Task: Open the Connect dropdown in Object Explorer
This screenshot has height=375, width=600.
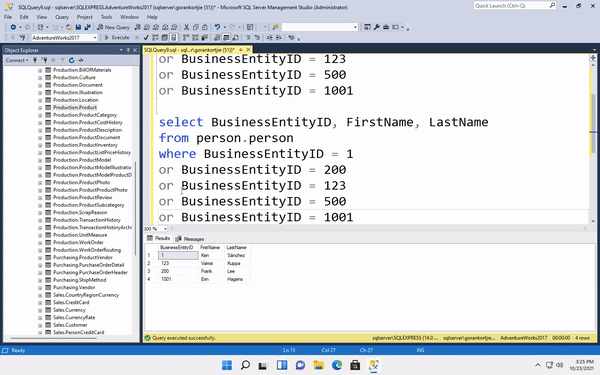Action: click(17, 60)
